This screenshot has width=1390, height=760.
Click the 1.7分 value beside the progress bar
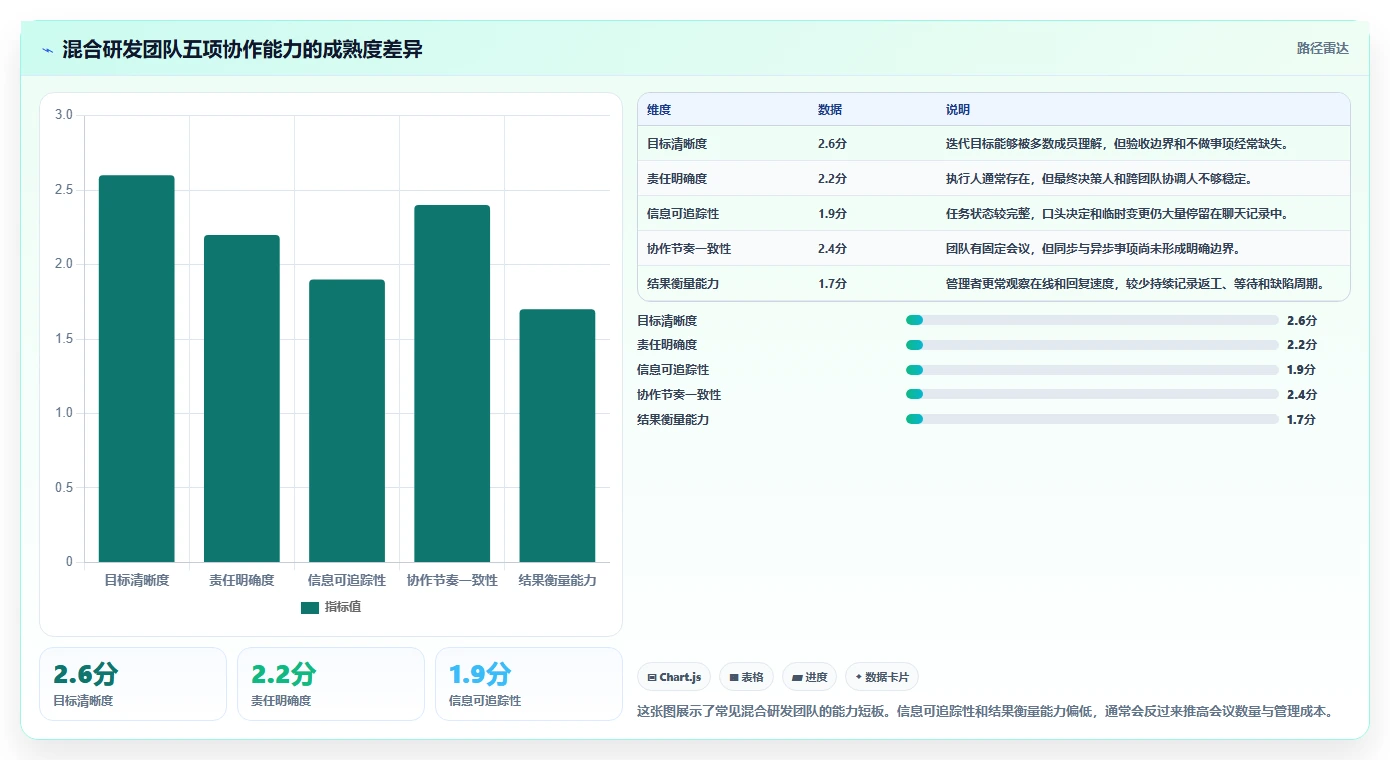point(1302,420)
